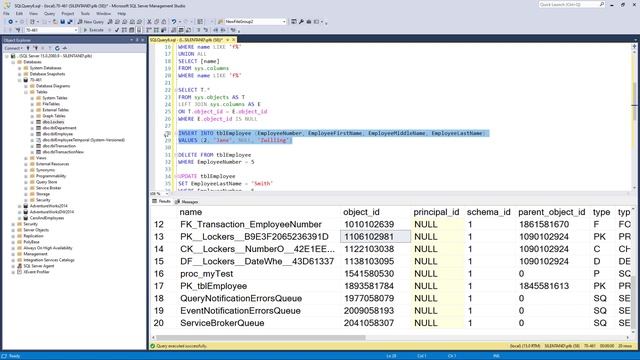This screenshot has height=360, width=640.
Task: Click the Comment out selected lines icon
Action: pos(198,30)
